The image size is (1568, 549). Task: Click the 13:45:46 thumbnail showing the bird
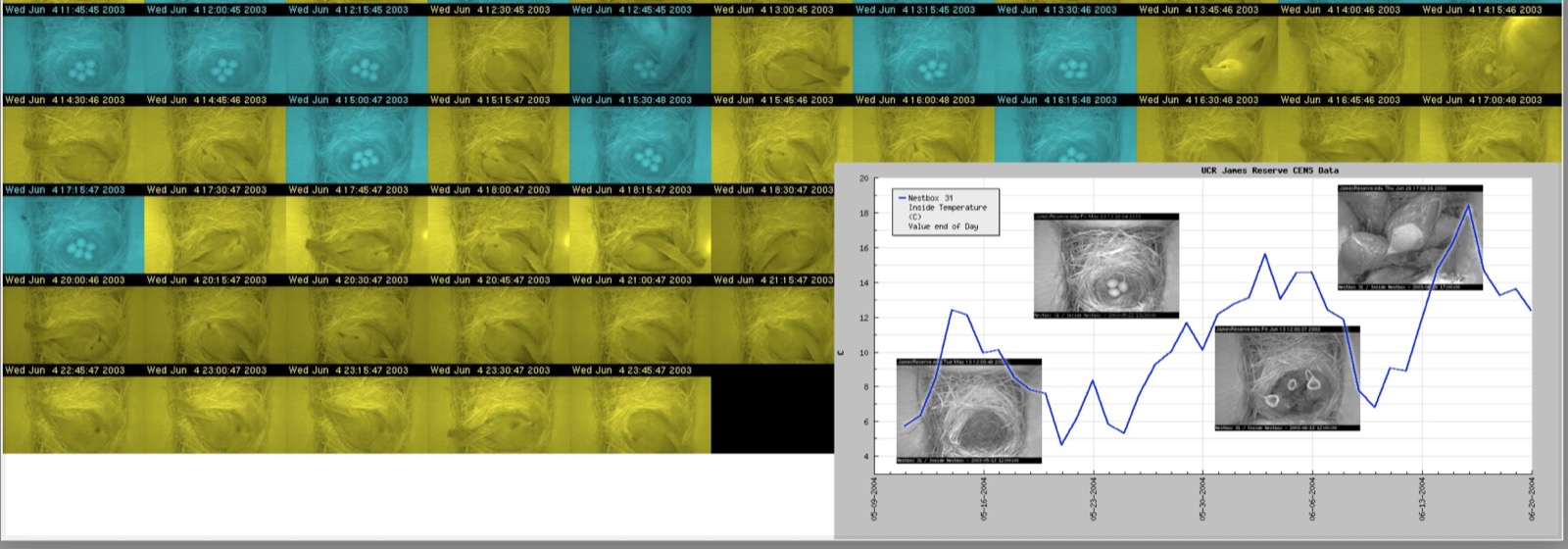1206,55
